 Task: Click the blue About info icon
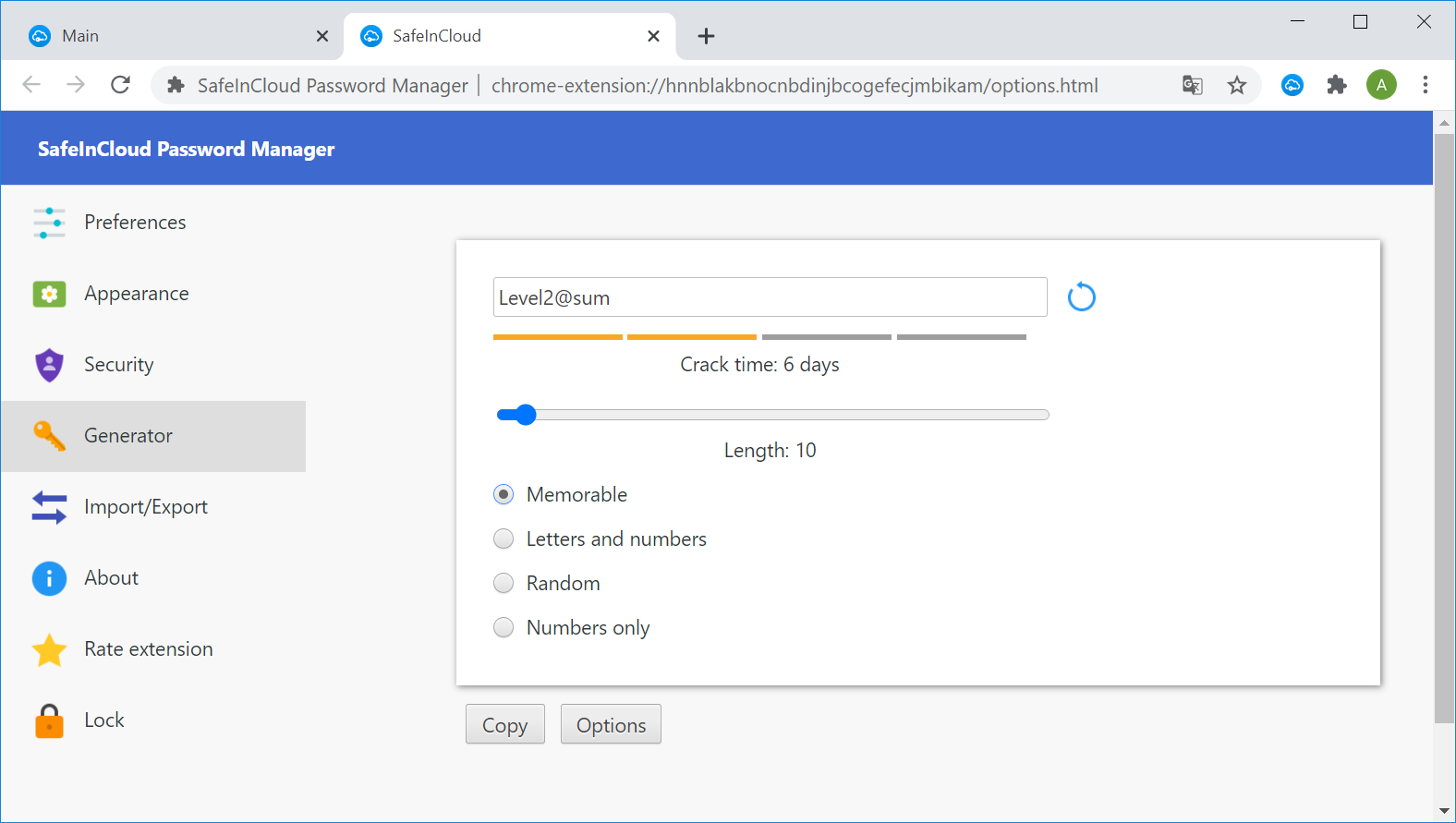49,578
